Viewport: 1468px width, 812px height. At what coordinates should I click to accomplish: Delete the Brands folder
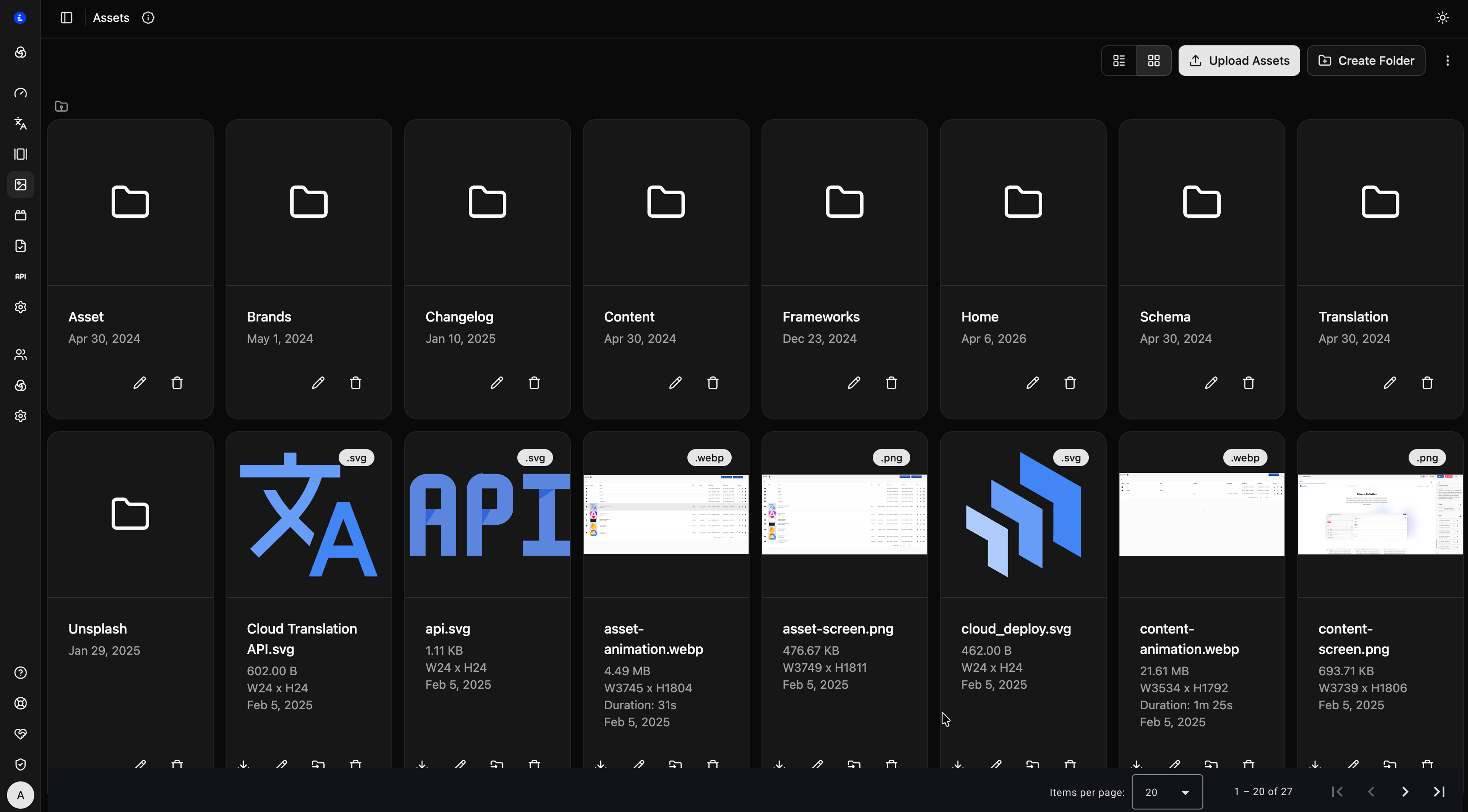[x=356, y=382]
